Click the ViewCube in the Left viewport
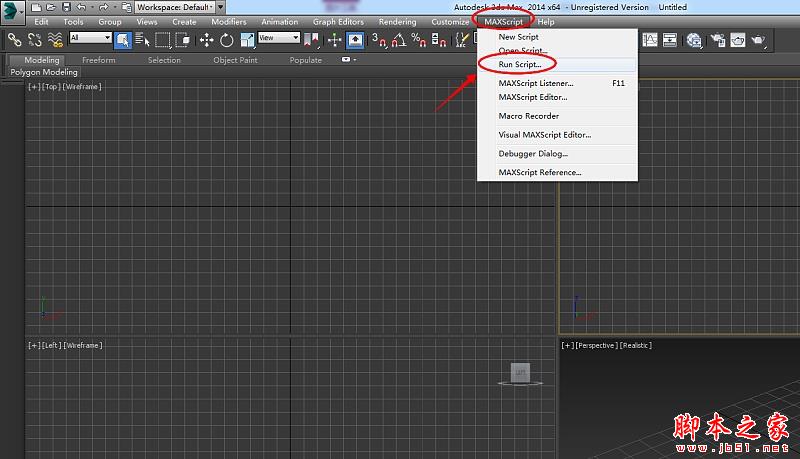800x459 pixels. pos(520,373)
